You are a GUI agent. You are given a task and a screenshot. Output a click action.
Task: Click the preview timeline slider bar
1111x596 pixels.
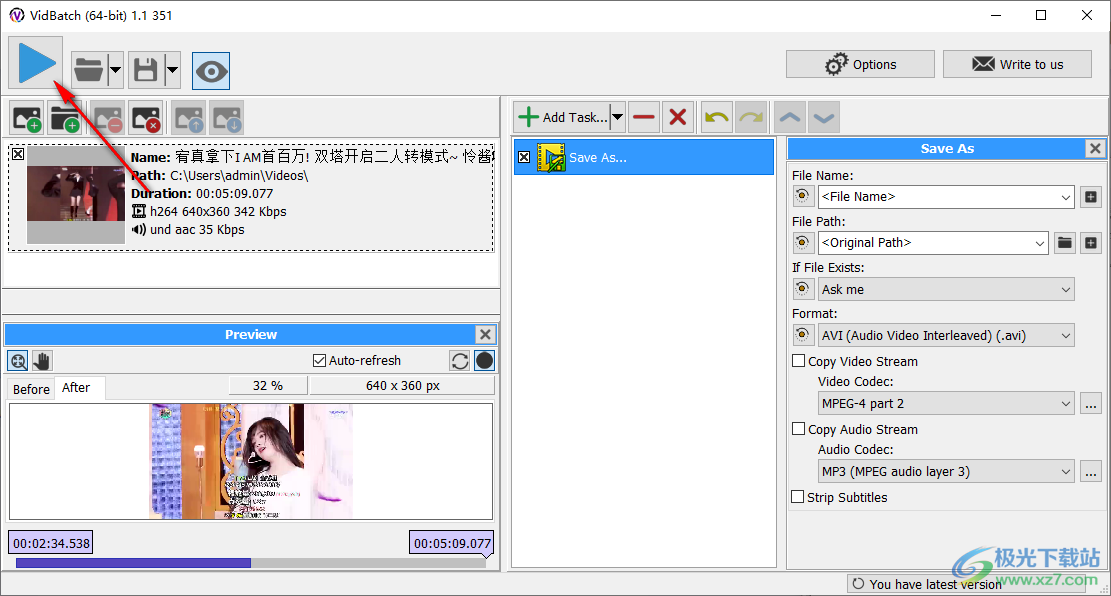click(x=252, y=563)
